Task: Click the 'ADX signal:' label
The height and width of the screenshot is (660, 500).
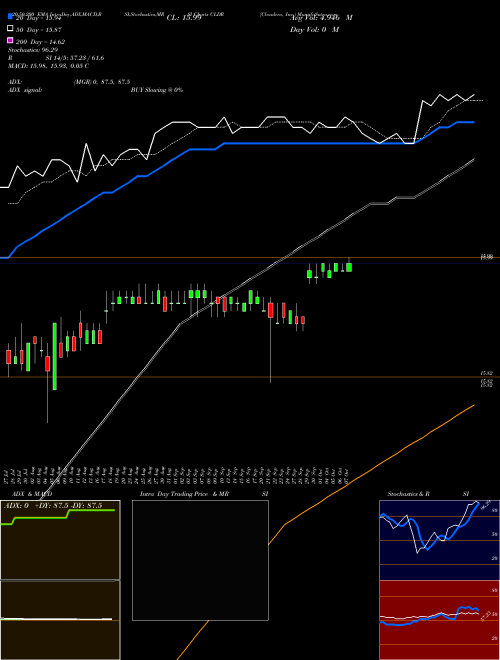Action: point(25,90)
